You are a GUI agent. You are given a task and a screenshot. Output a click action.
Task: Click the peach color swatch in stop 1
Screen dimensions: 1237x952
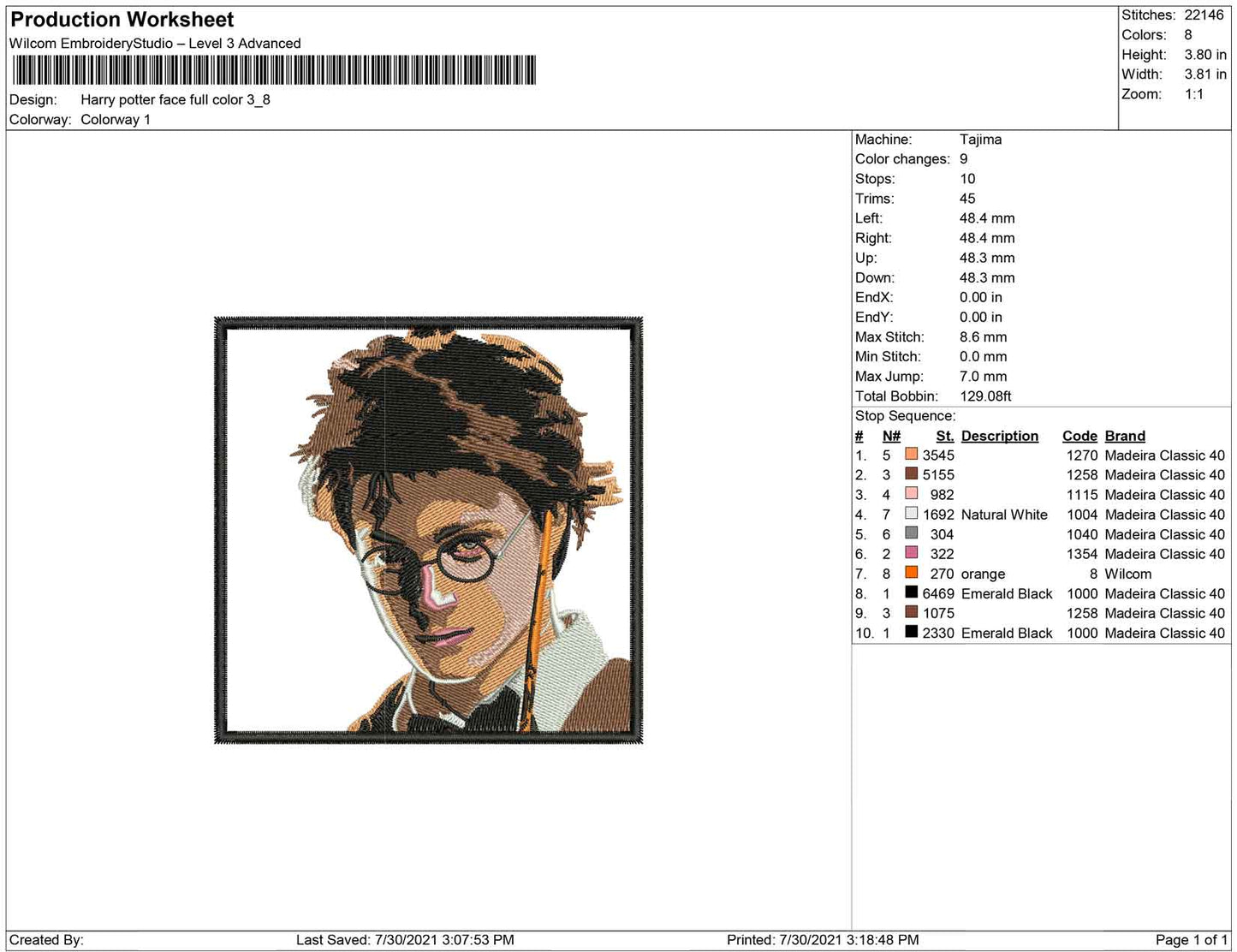[x=912, y=455]
